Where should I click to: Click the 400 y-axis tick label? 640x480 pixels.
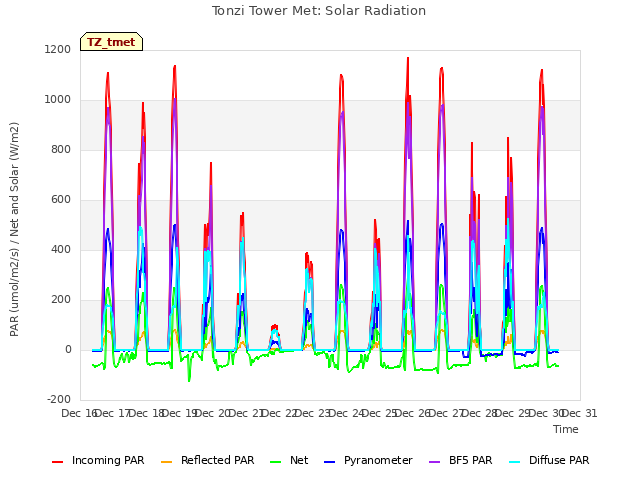coord(61,249)
